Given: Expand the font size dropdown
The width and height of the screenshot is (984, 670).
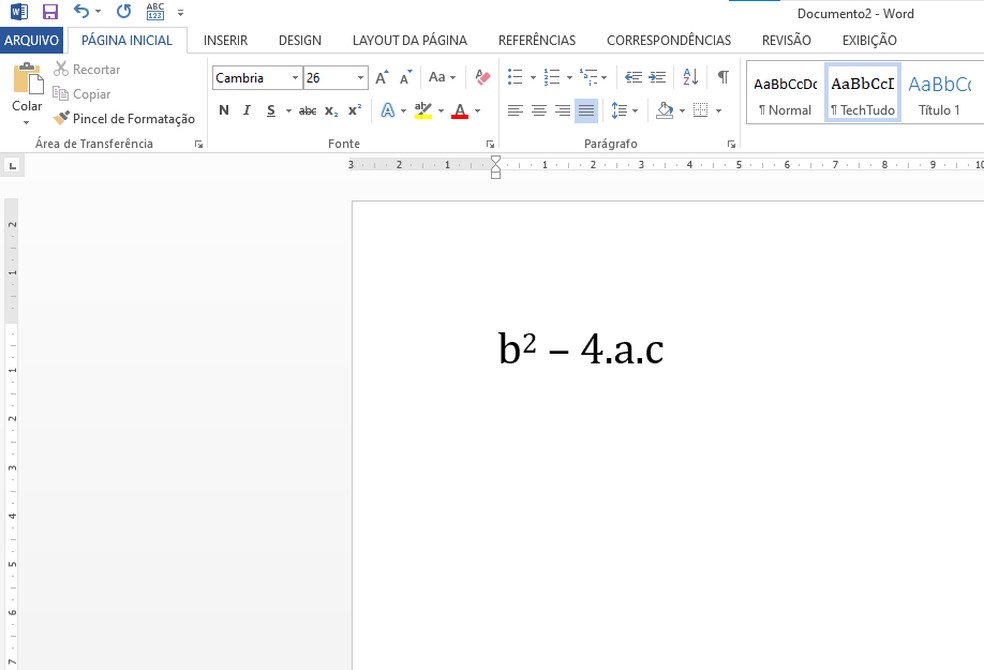Looking at the screenshot, I should pos(361,78).
